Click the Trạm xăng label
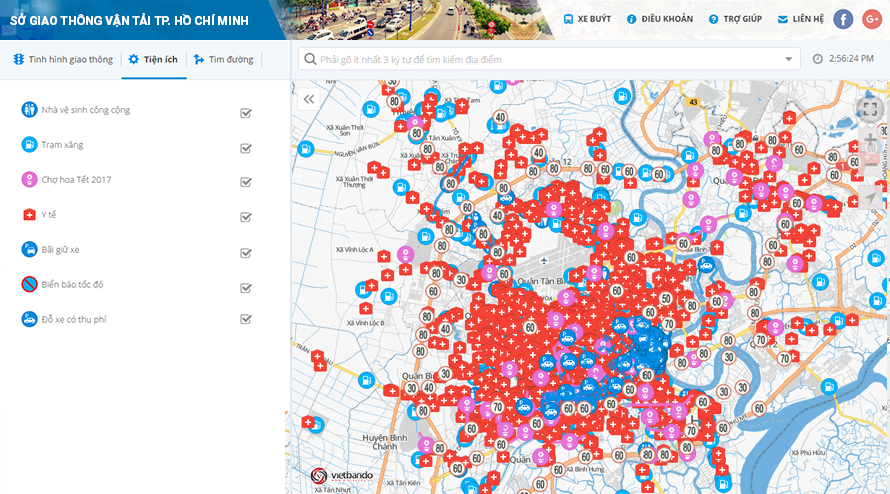Screen dimensions: 890x494 coord(62,145)
